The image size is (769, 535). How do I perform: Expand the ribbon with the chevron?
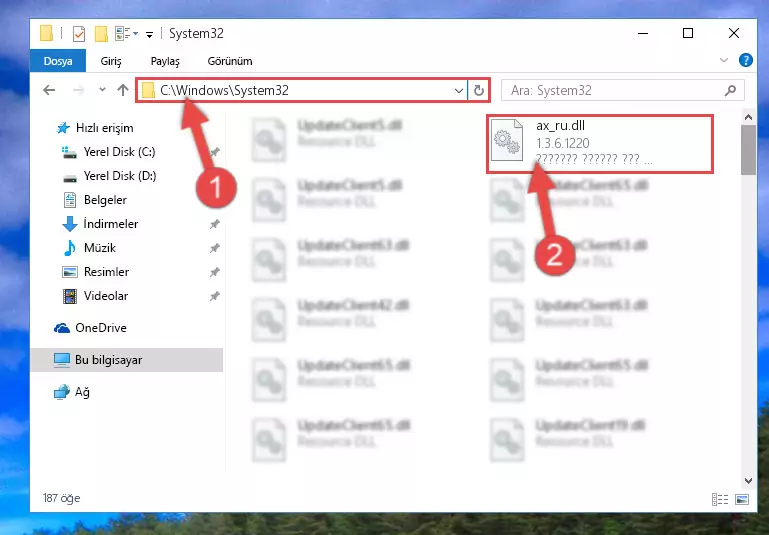(x=724, y=60)
